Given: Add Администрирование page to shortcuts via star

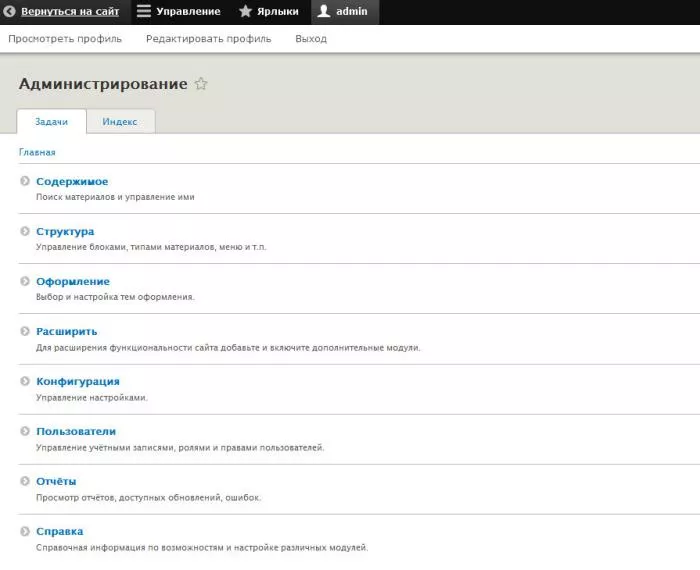Looking at the screenshot, I should pyautogui.click(x=201, y=83).
